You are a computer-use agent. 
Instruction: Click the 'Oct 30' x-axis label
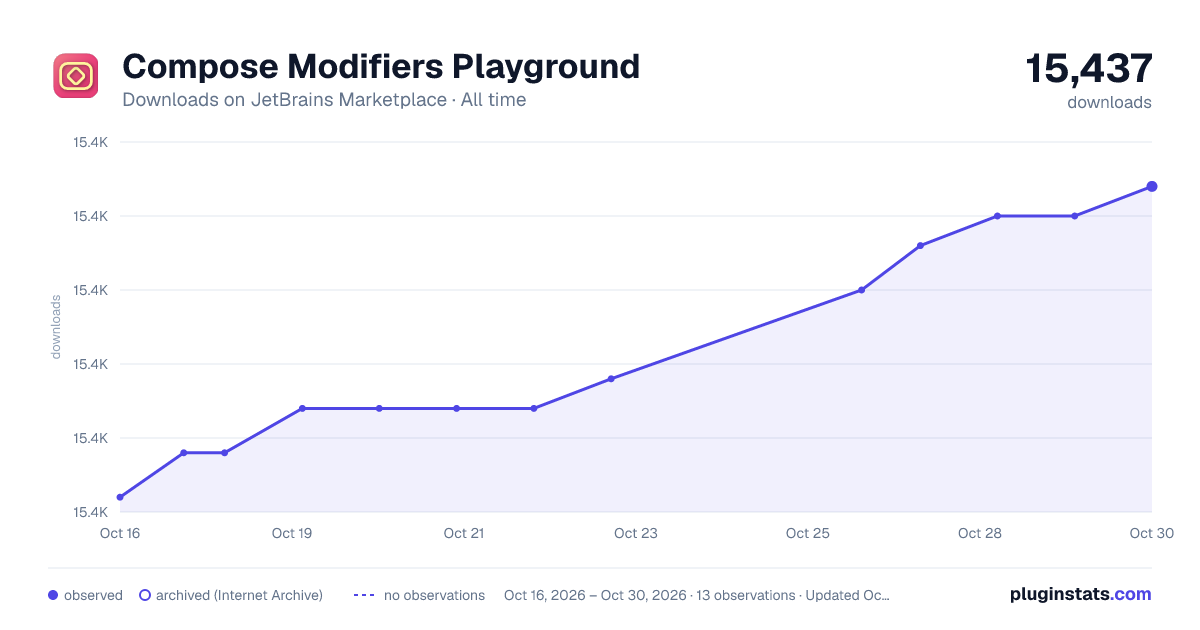pyautogui.click(x=1151, y=533)
